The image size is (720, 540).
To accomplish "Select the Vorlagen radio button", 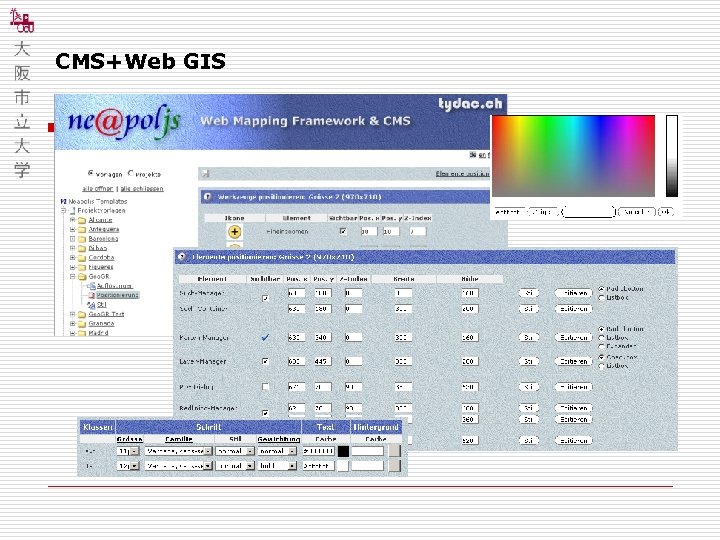I will (90, 173).
